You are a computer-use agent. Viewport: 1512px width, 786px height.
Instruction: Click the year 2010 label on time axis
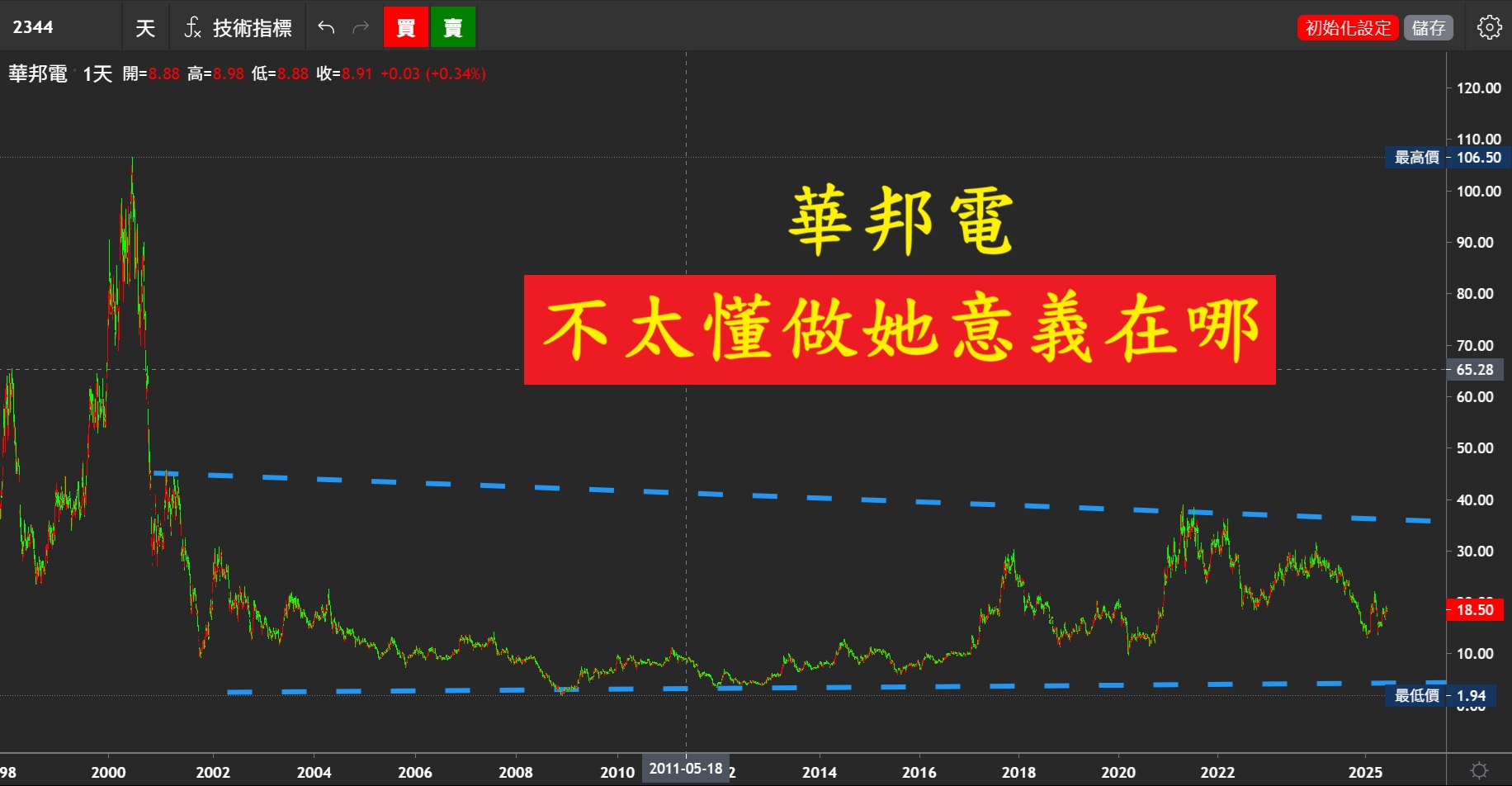pos(617,773)
